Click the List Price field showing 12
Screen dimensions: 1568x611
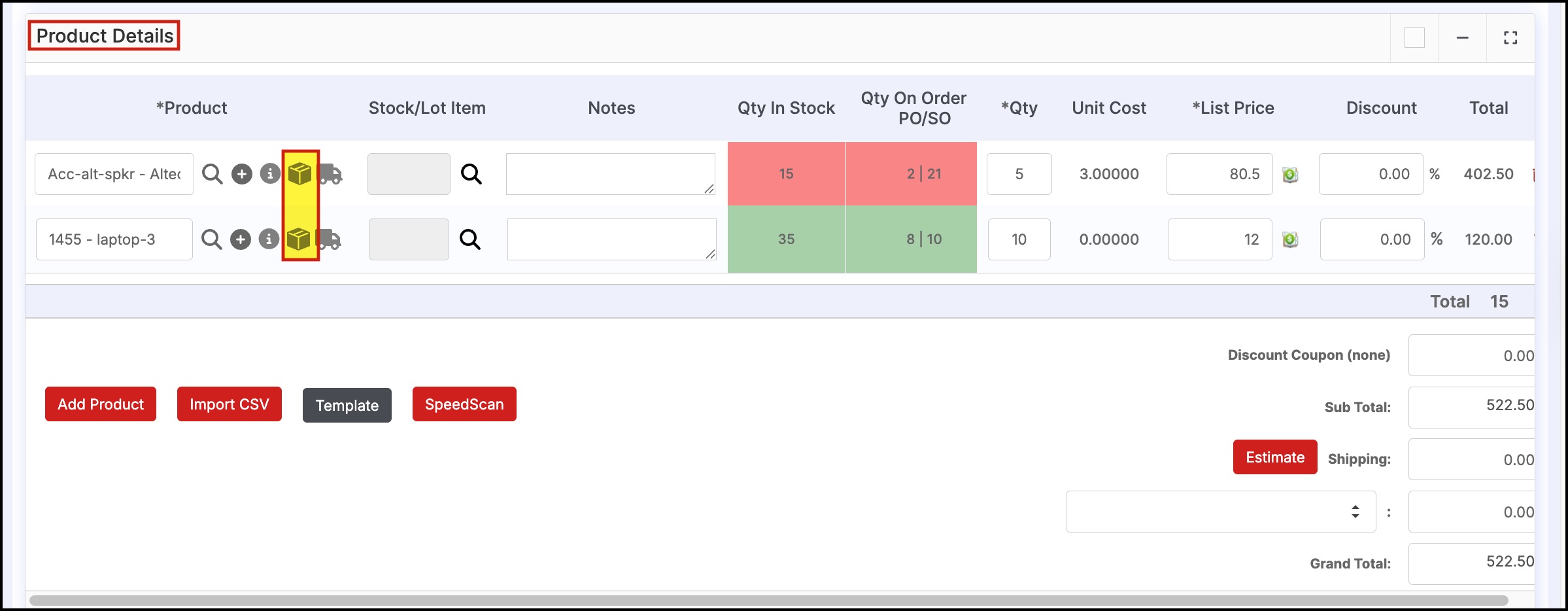coord(1220,239)
